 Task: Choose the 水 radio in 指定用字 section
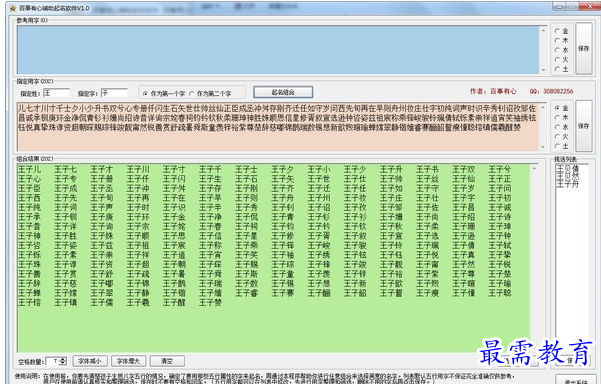pos(561,127)
